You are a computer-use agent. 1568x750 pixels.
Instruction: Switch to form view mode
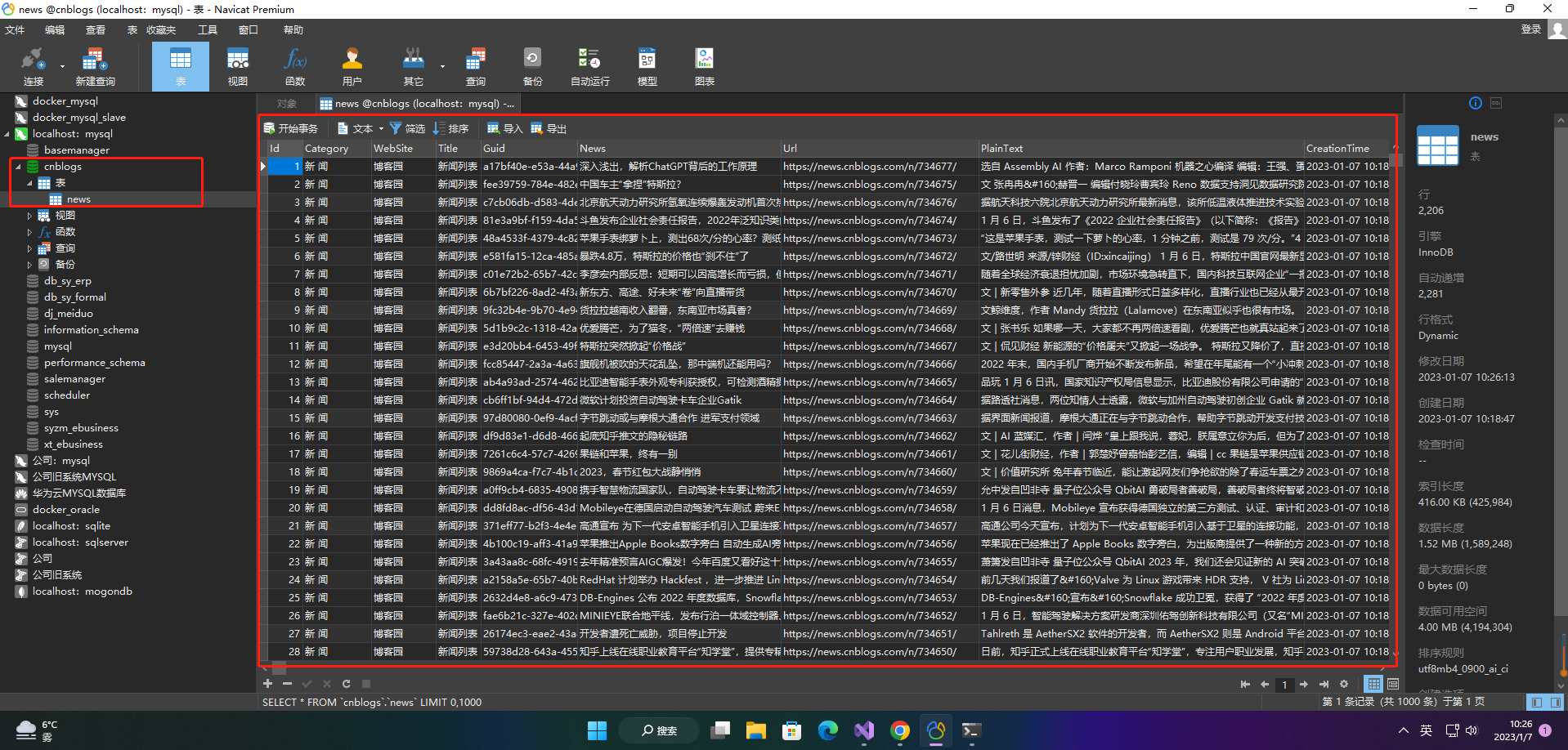1393,684
